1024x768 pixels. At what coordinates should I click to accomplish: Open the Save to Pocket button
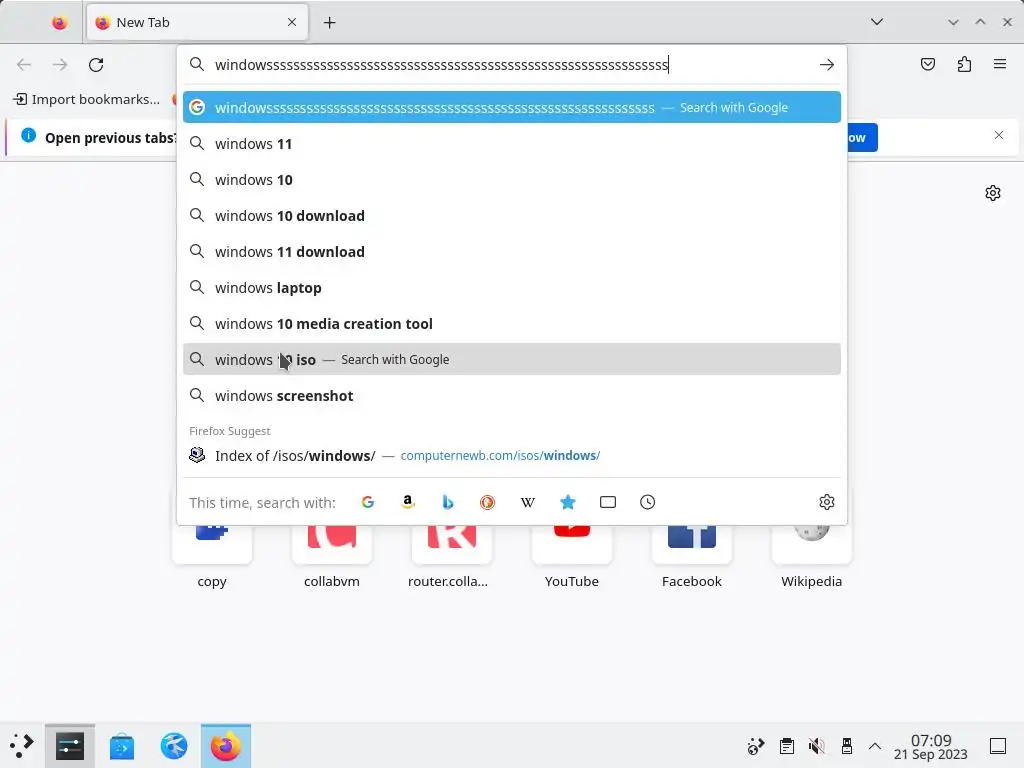coord(928,64)
